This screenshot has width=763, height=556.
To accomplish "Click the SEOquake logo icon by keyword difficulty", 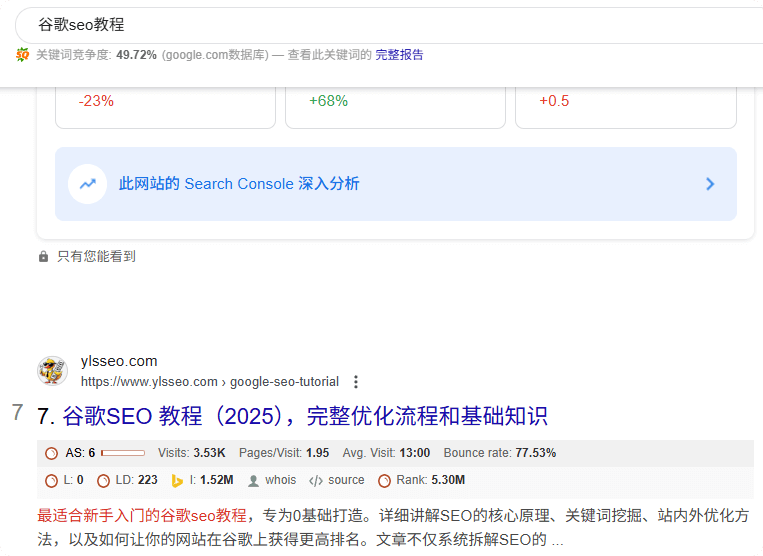I will [22, 54].
